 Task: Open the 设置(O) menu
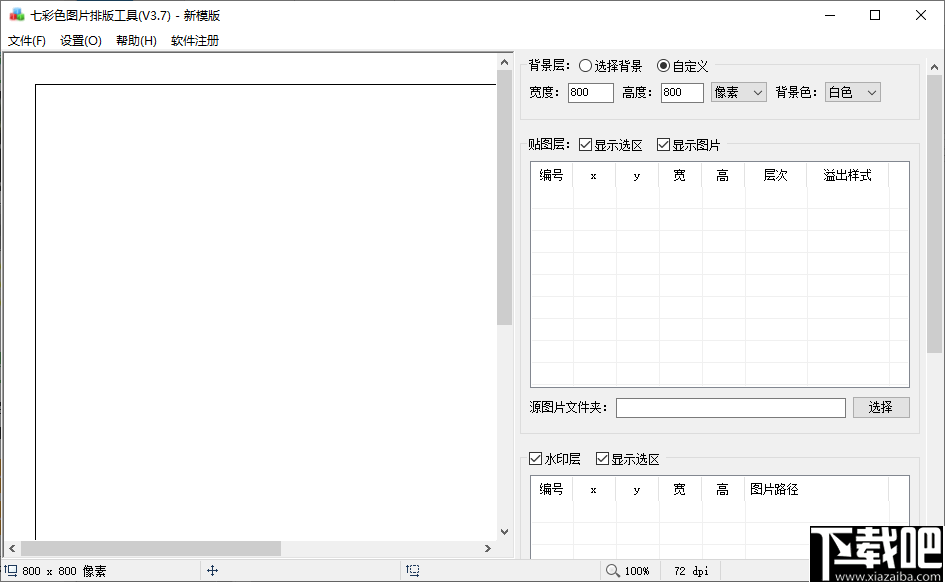pyautogui.click(x=81, y=40)
